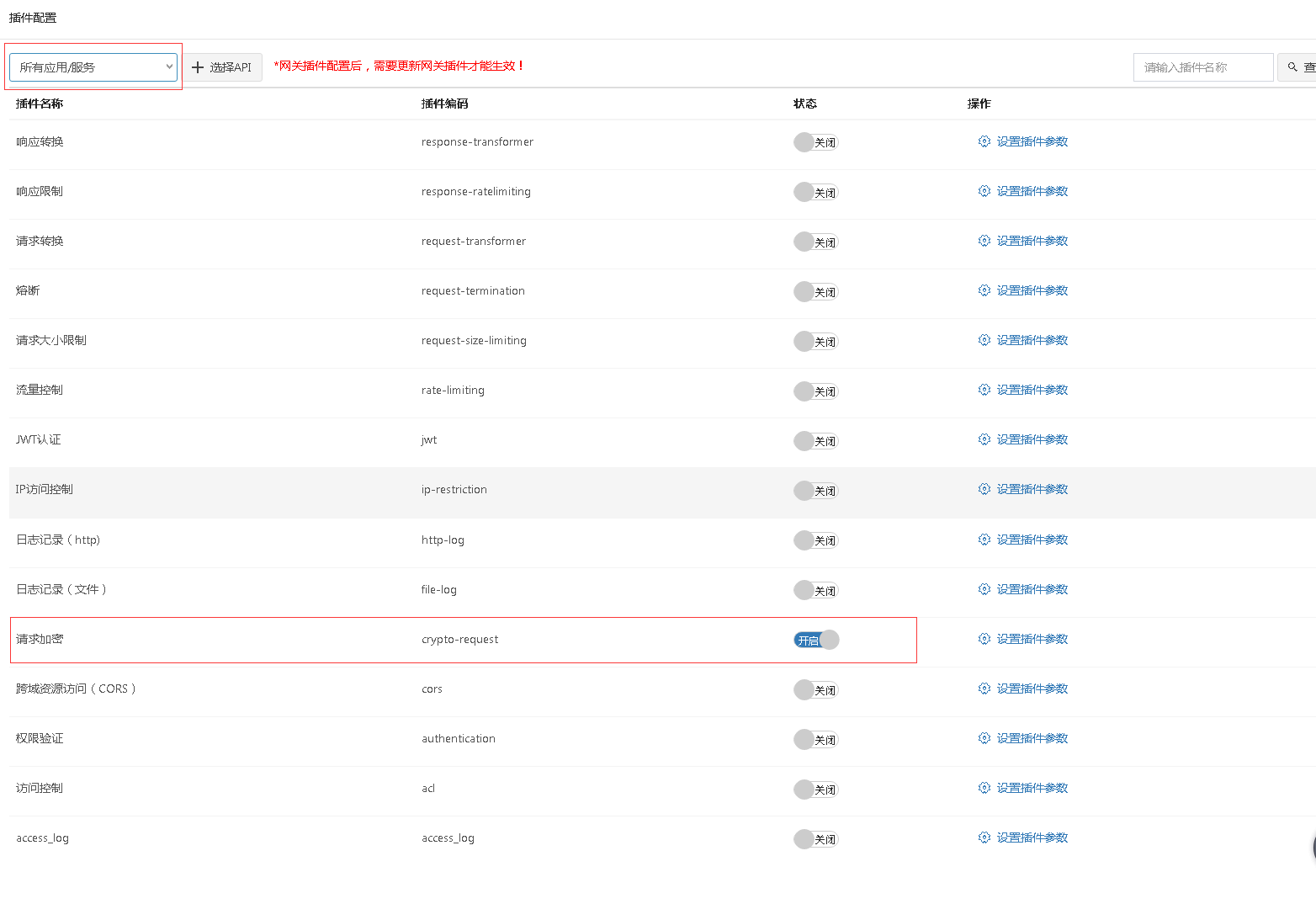Click gear icon for crypto-request plugin
Image resolution: width=1316 pixels, height=920 pixels.
(x=984, y=639)
